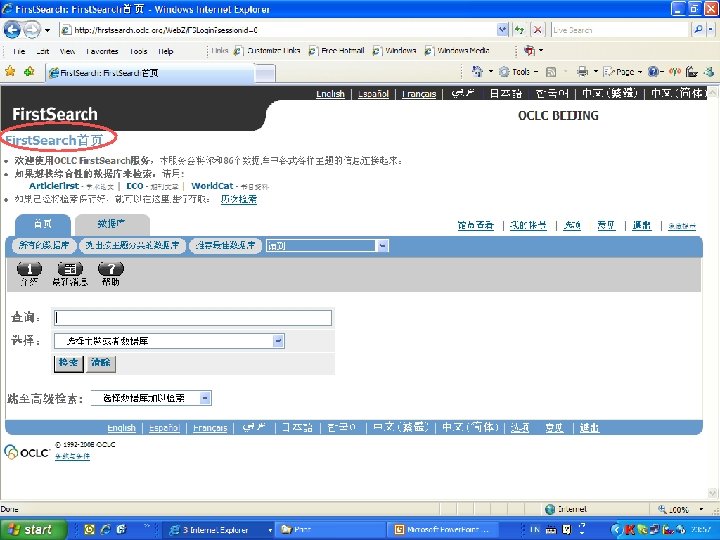Expand the address bar dropdown arrow
This screenshot has height=540, width=720.
click(503, 30)
